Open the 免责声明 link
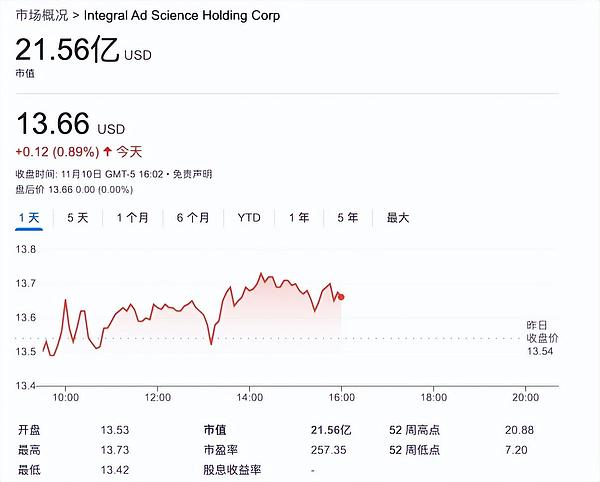Image resolution: width=600 pixels, height=482 pixels. (x=190, y=175)
